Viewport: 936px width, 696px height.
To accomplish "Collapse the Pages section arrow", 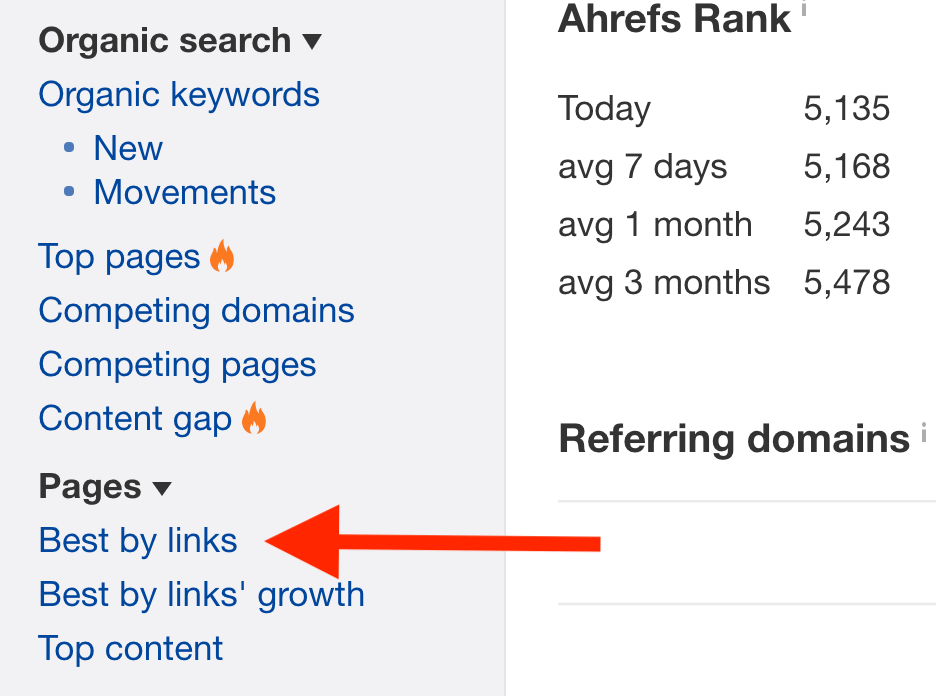I will tap(162, 488).
